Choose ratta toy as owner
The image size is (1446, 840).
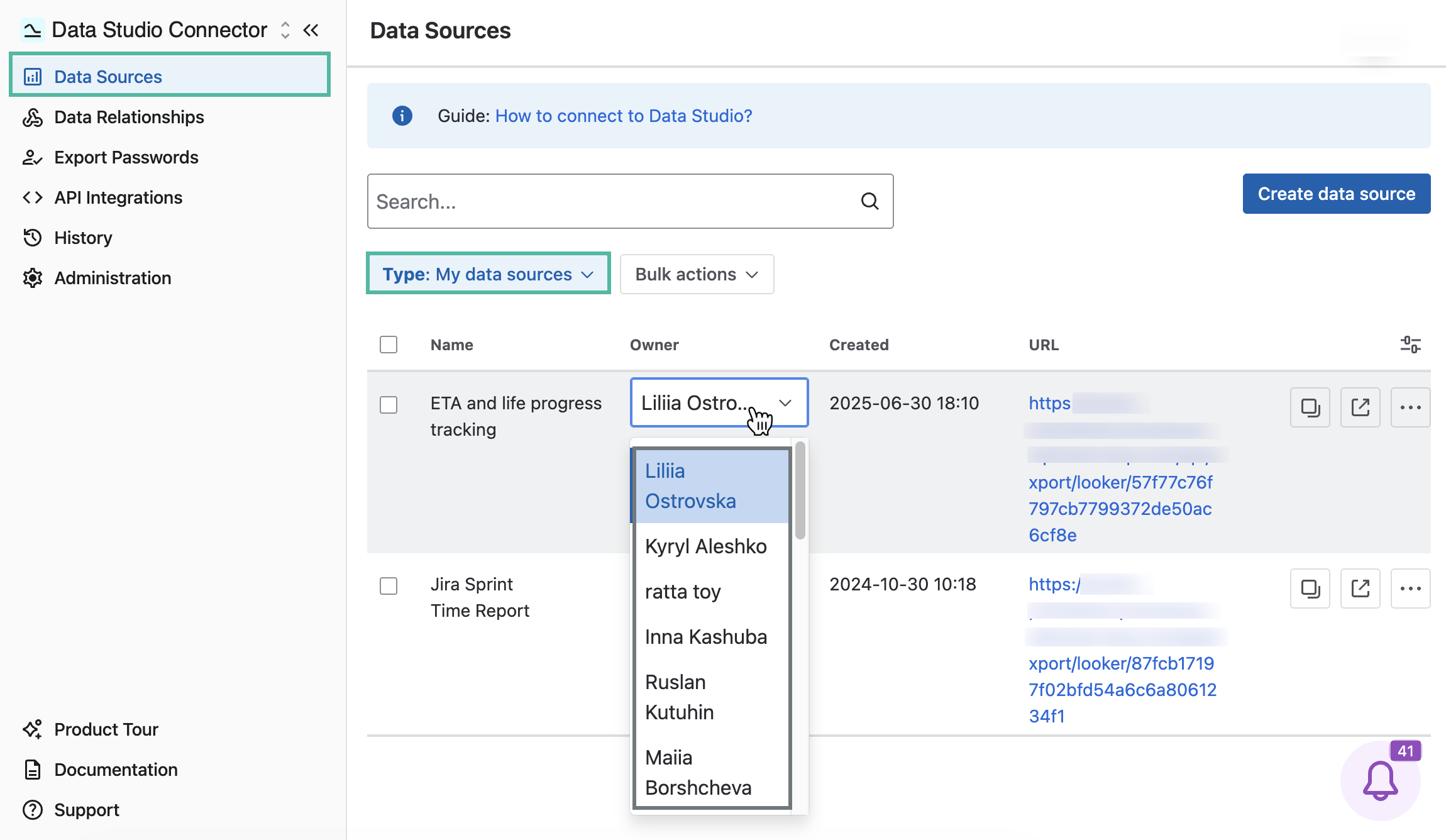[712, 591]
